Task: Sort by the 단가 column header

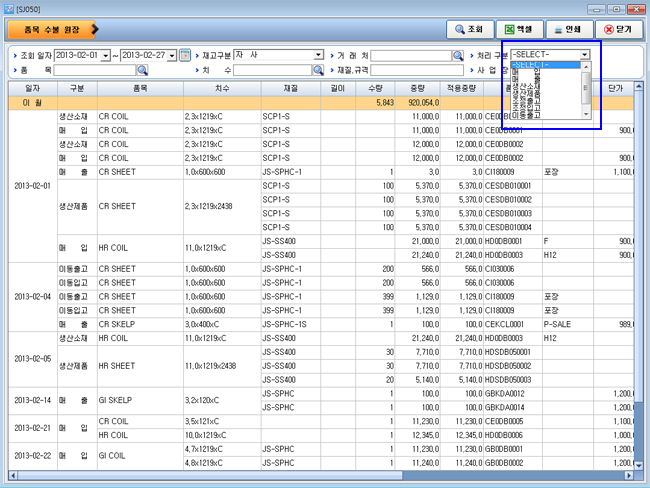Action: [615, 89]
